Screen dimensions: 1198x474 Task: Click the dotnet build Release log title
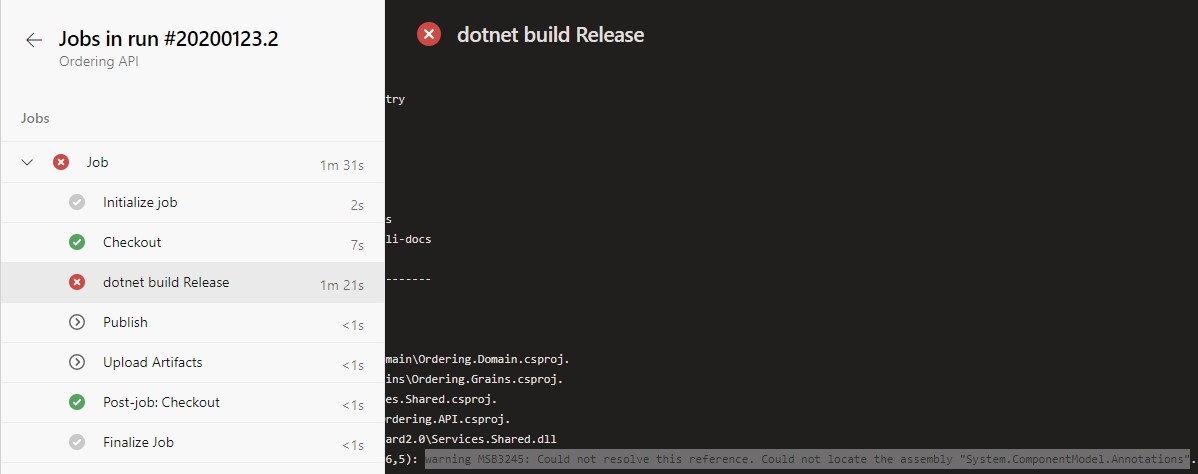pos(550,35)
